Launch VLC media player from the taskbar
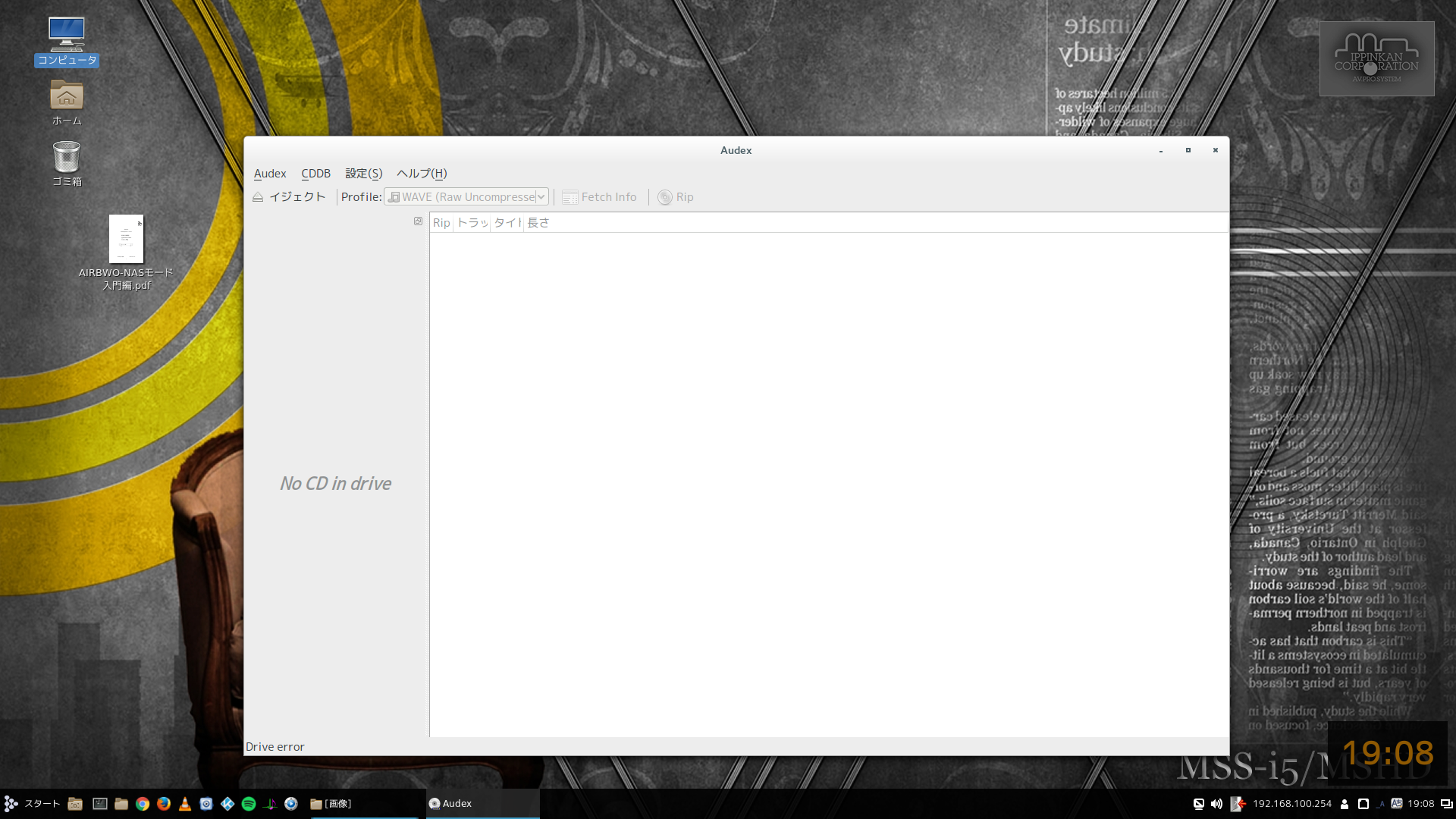 185,804
